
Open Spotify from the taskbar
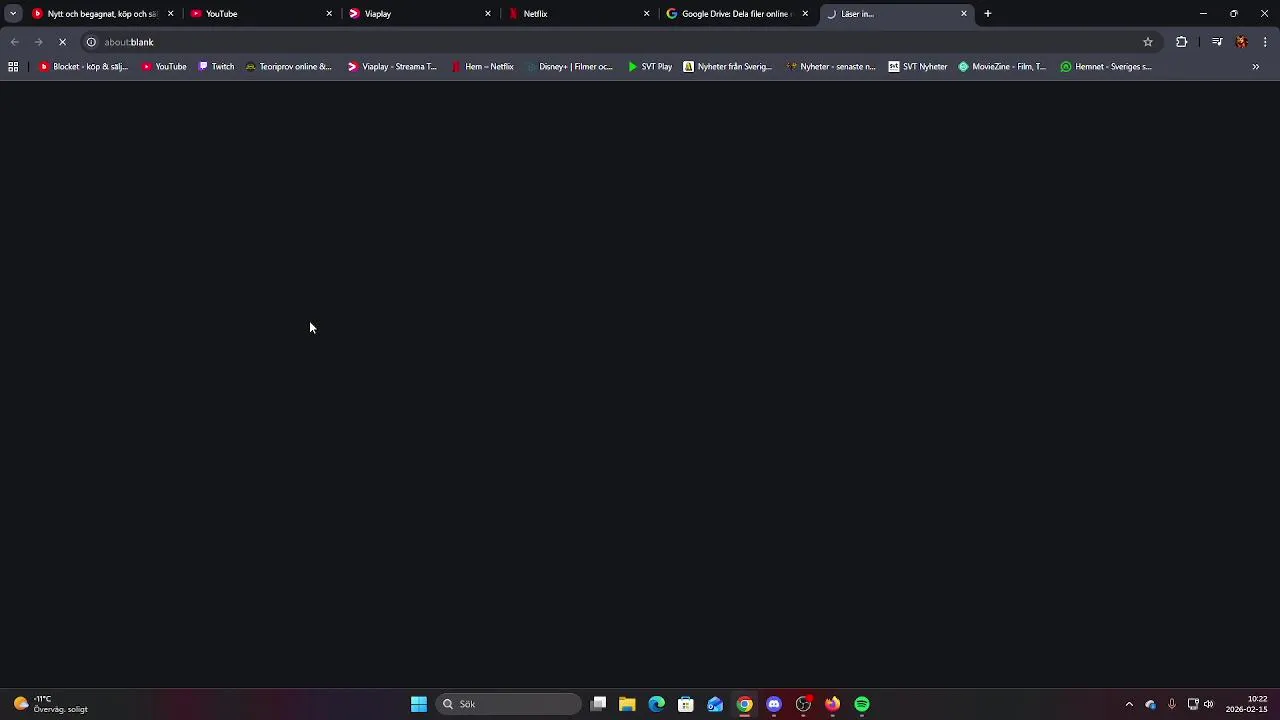pyautogui.click(x=862, y=704)
